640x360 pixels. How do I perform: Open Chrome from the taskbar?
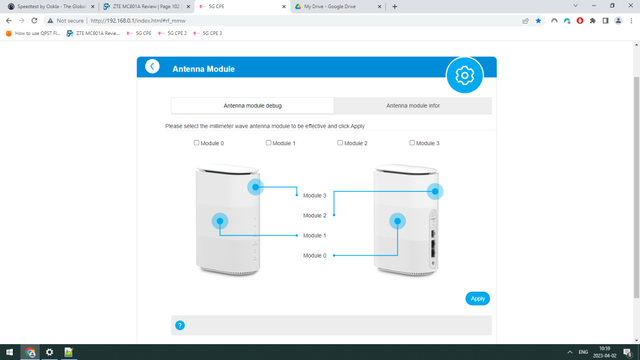pyautogui.click(x=30, y=352)
